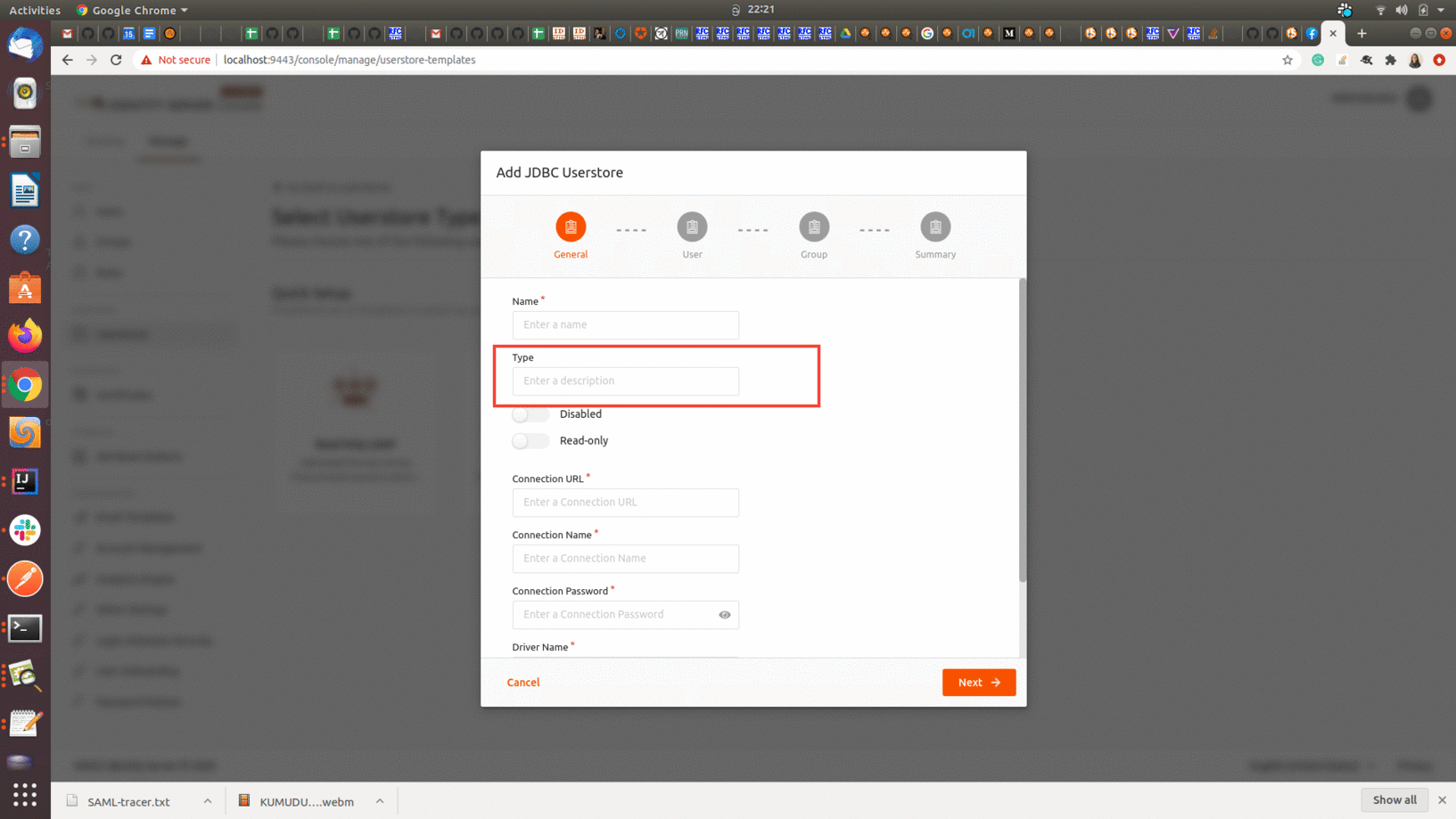Click the forward navigation arrow
The height and width of the screenshot is (819, 1456).
point(92,60)
